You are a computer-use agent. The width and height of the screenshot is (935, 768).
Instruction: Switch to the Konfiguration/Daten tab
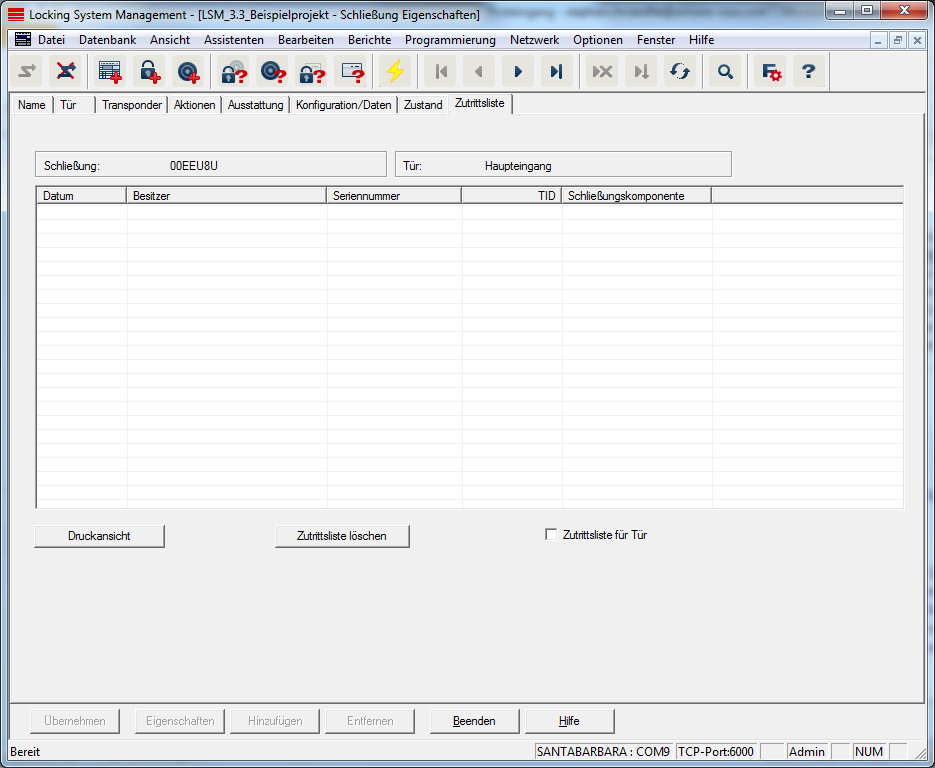(343, 105)
